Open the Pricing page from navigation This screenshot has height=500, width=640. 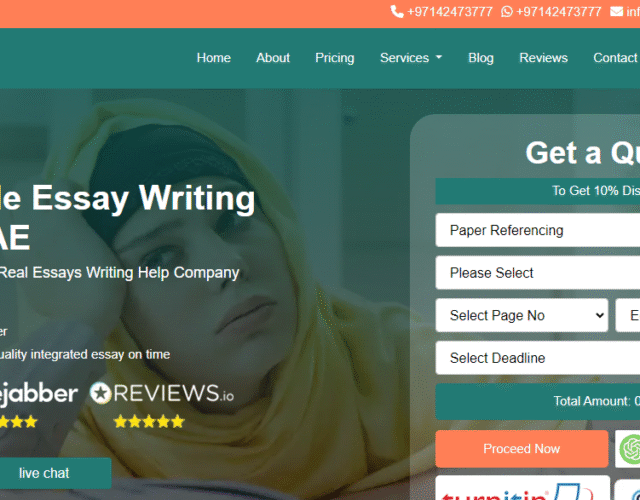pyautogui.click(x=335, y=58)
